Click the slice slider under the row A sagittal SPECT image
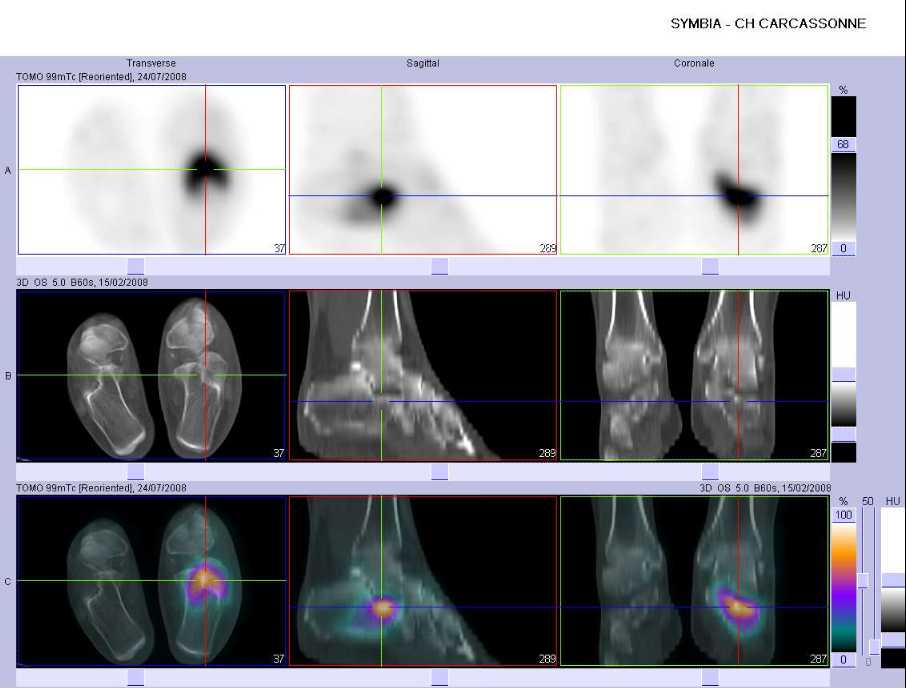Image resolution: width=906 pixels, height=688 pixels. pyautogui.click(x=440, y=266)
